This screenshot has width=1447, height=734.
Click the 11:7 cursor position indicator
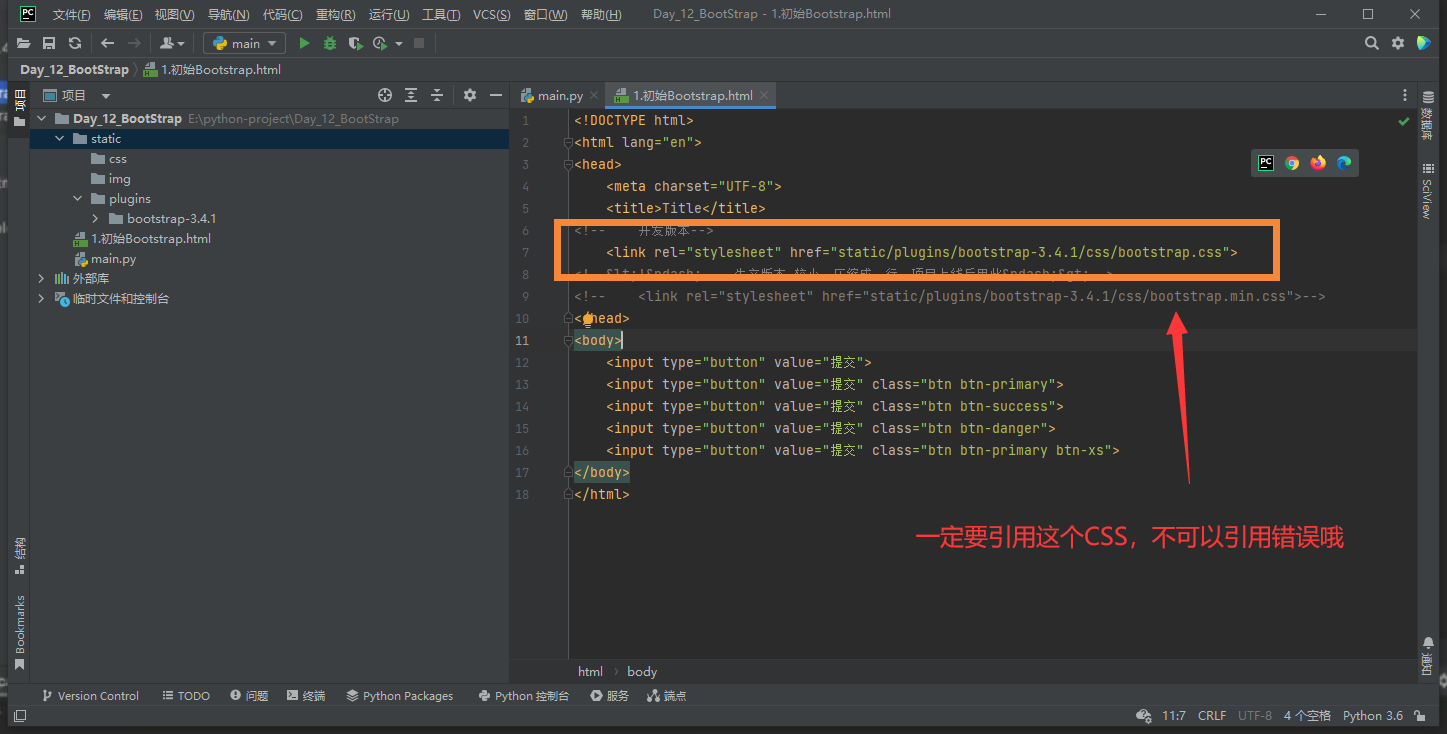tap(1174, 716)
